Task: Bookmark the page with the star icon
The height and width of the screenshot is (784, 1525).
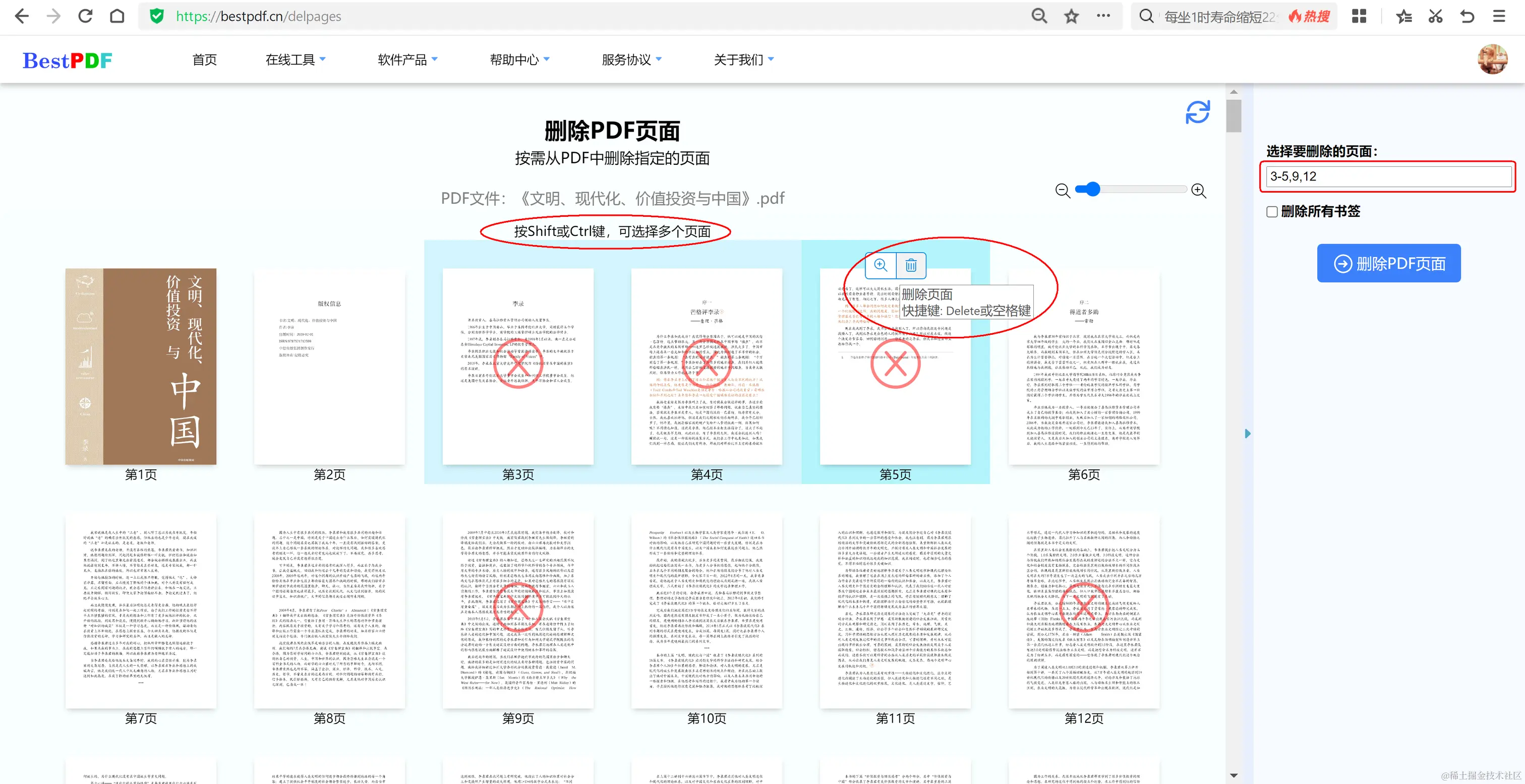Action: pos(1071,16)
